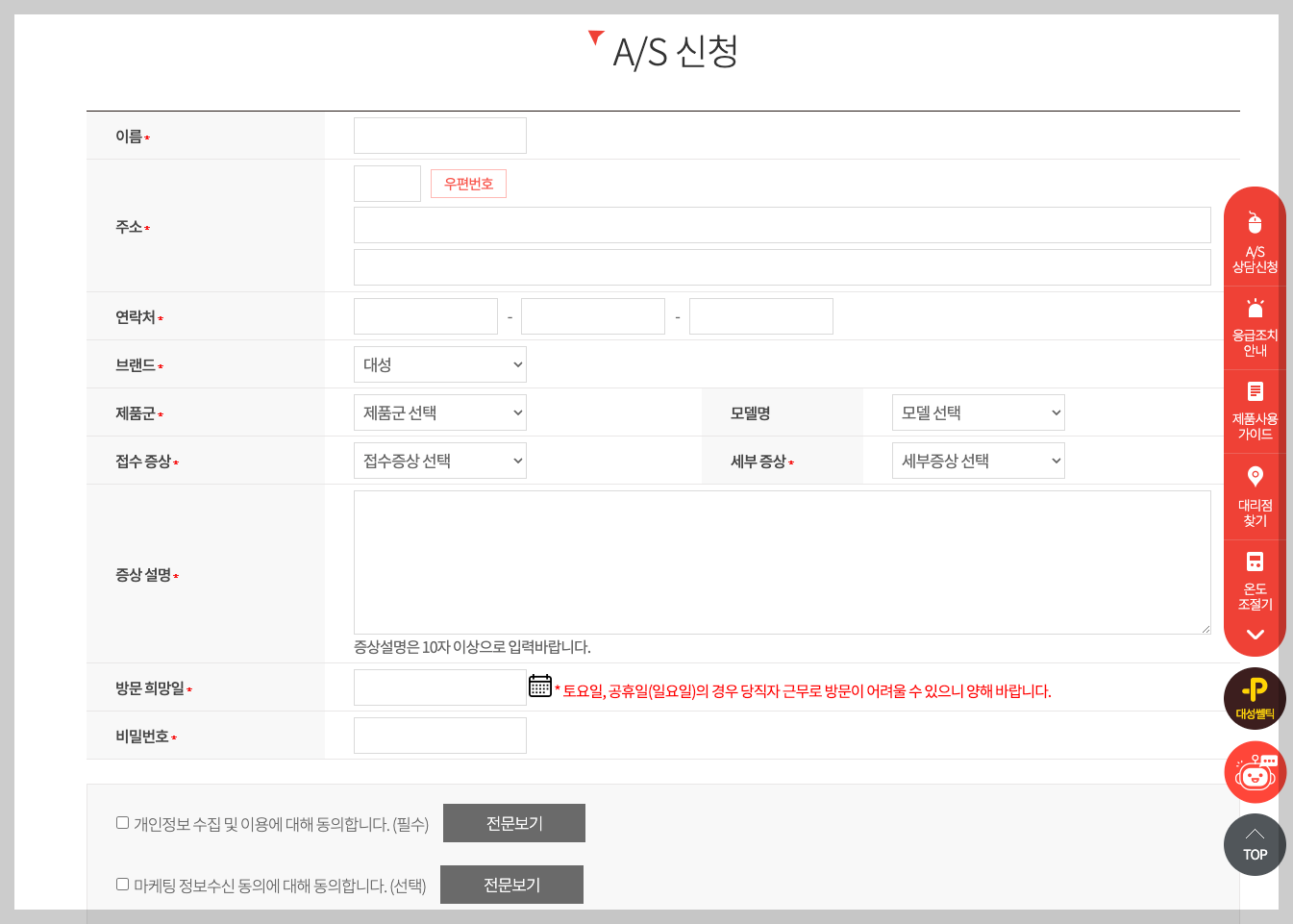Screen dimensions: 1293x924
Task: Focus the first address line field
Action: click(783, 225)
